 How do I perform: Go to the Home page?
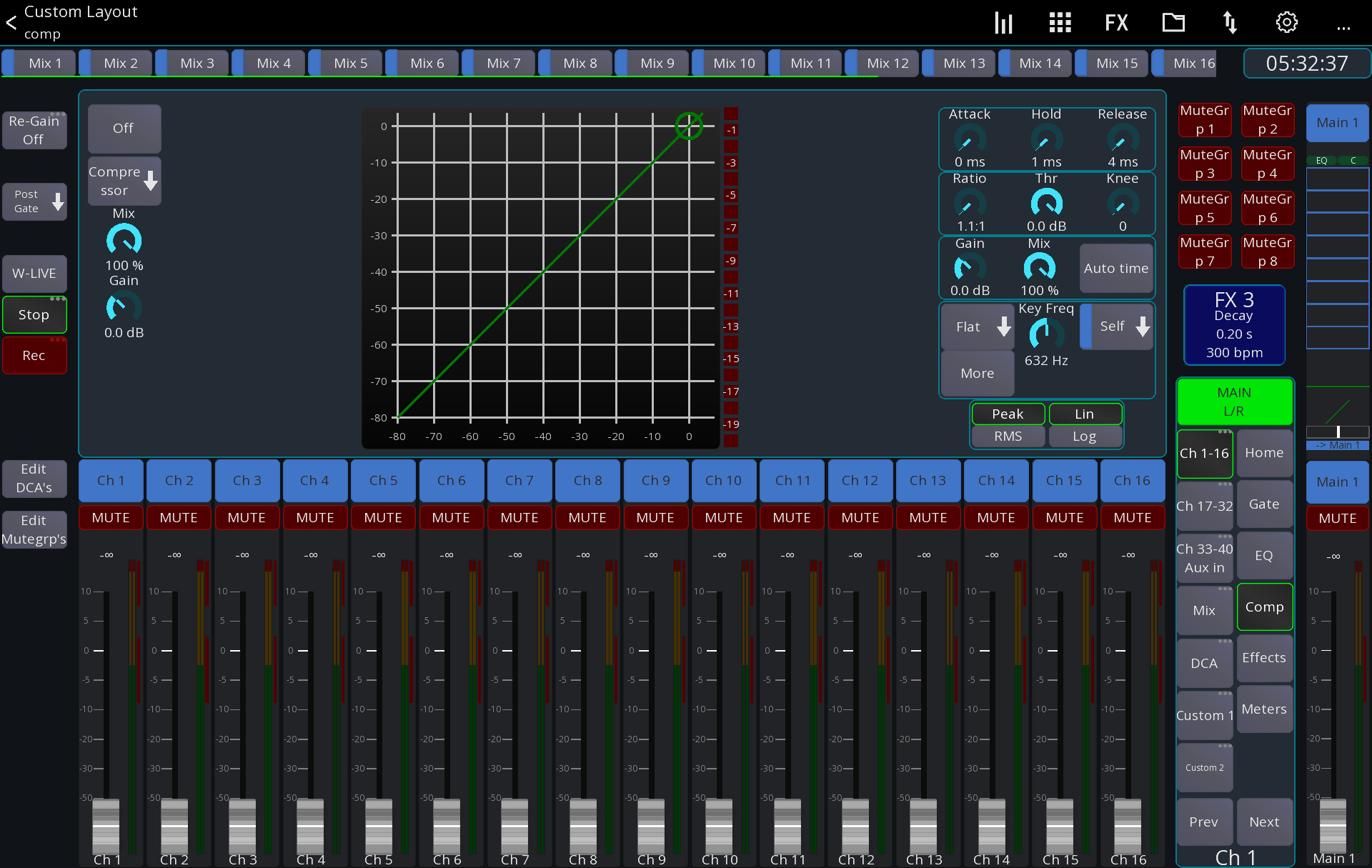(1264, 453)
